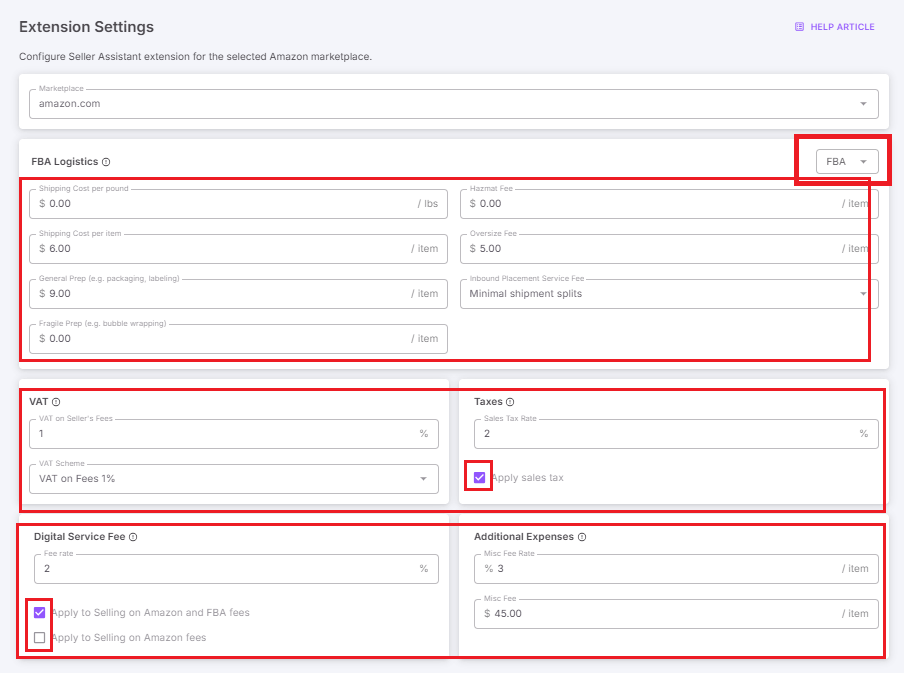Screen dimensions: 904x673
Task: Click the Additional Expenses info icon
Action: click(580, 536)
